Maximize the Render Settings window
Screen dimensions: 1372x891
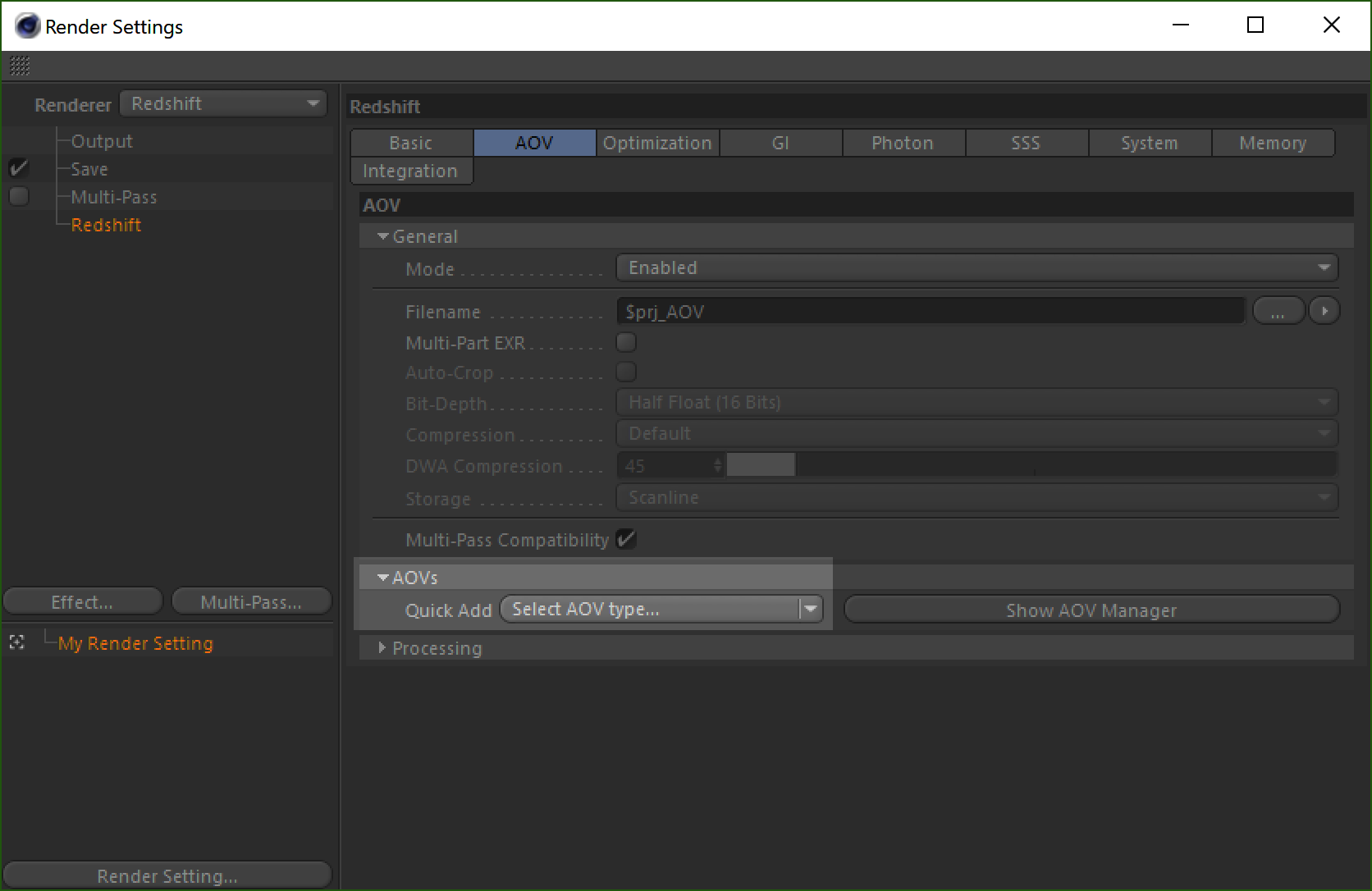(x=1255, y=25)
